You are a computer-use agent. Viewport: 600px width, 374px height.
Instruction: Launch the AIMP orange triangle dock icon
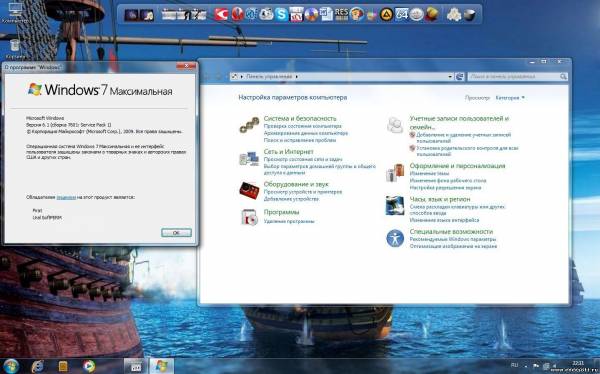[x=386, y=15]
